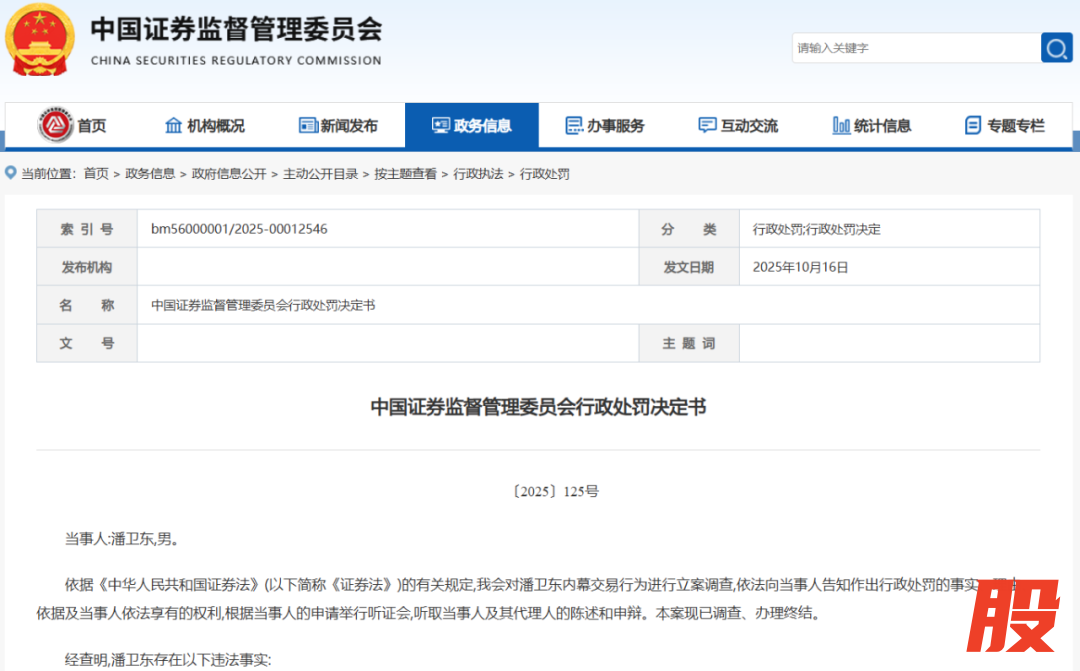Click the CSRC national emblem logo
Screen dimensions: 1080x671
[x=40, y=40]
